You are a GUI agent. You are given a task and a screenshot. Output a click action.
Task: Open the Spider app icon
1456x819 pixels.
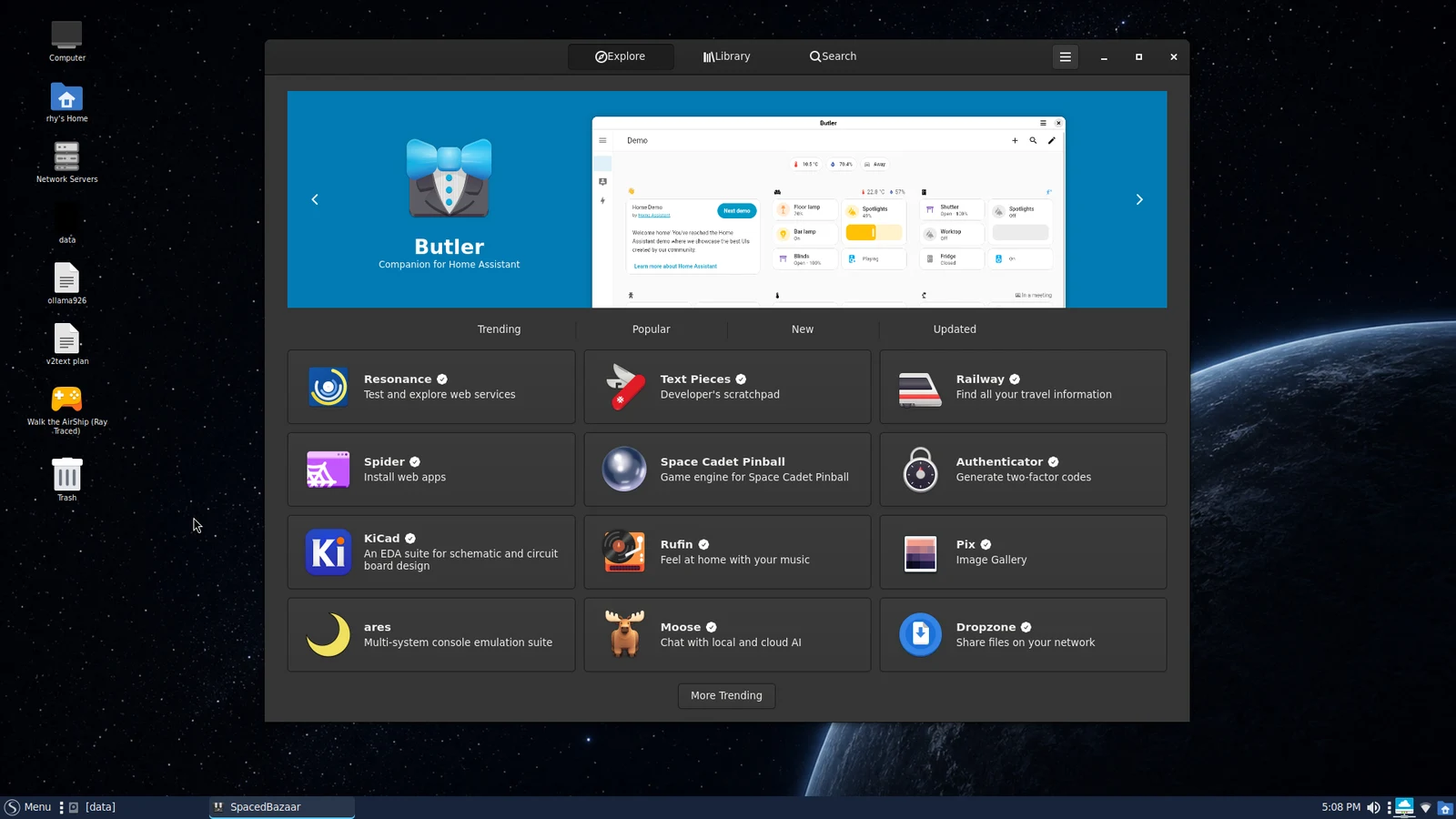pos(328,470)
